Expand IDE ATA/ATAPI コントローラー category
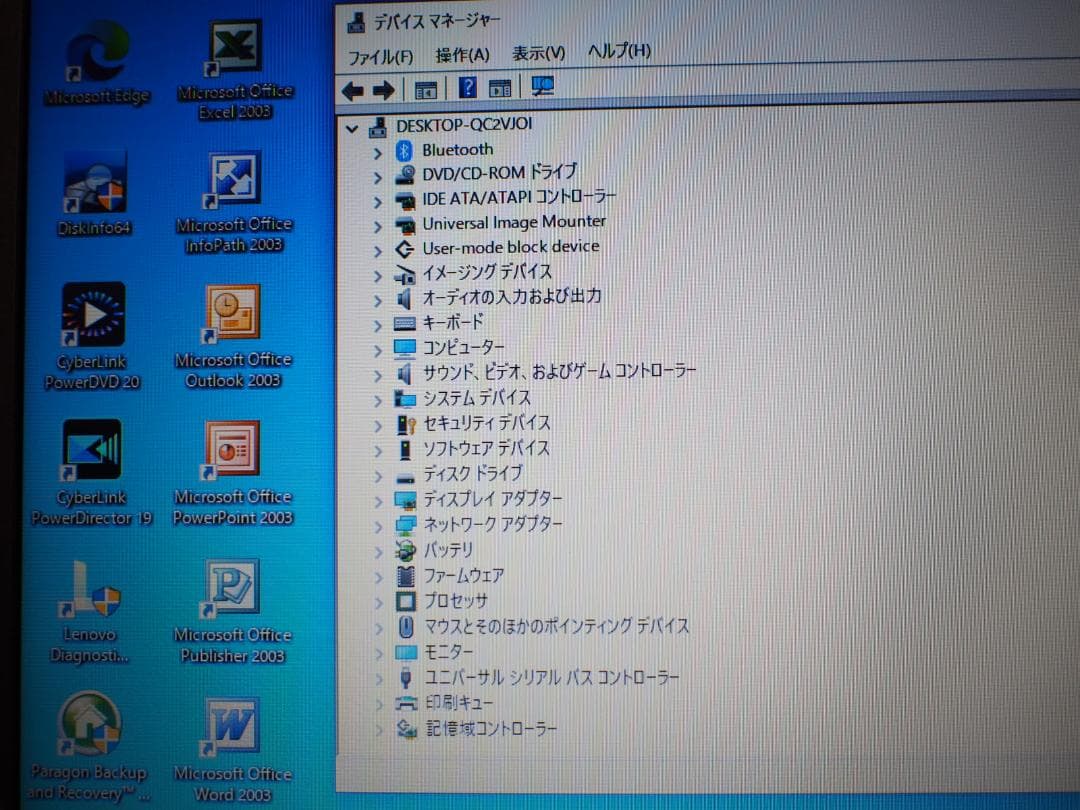The height and width of the screenshot is (810, 1080). pos(377,202)
